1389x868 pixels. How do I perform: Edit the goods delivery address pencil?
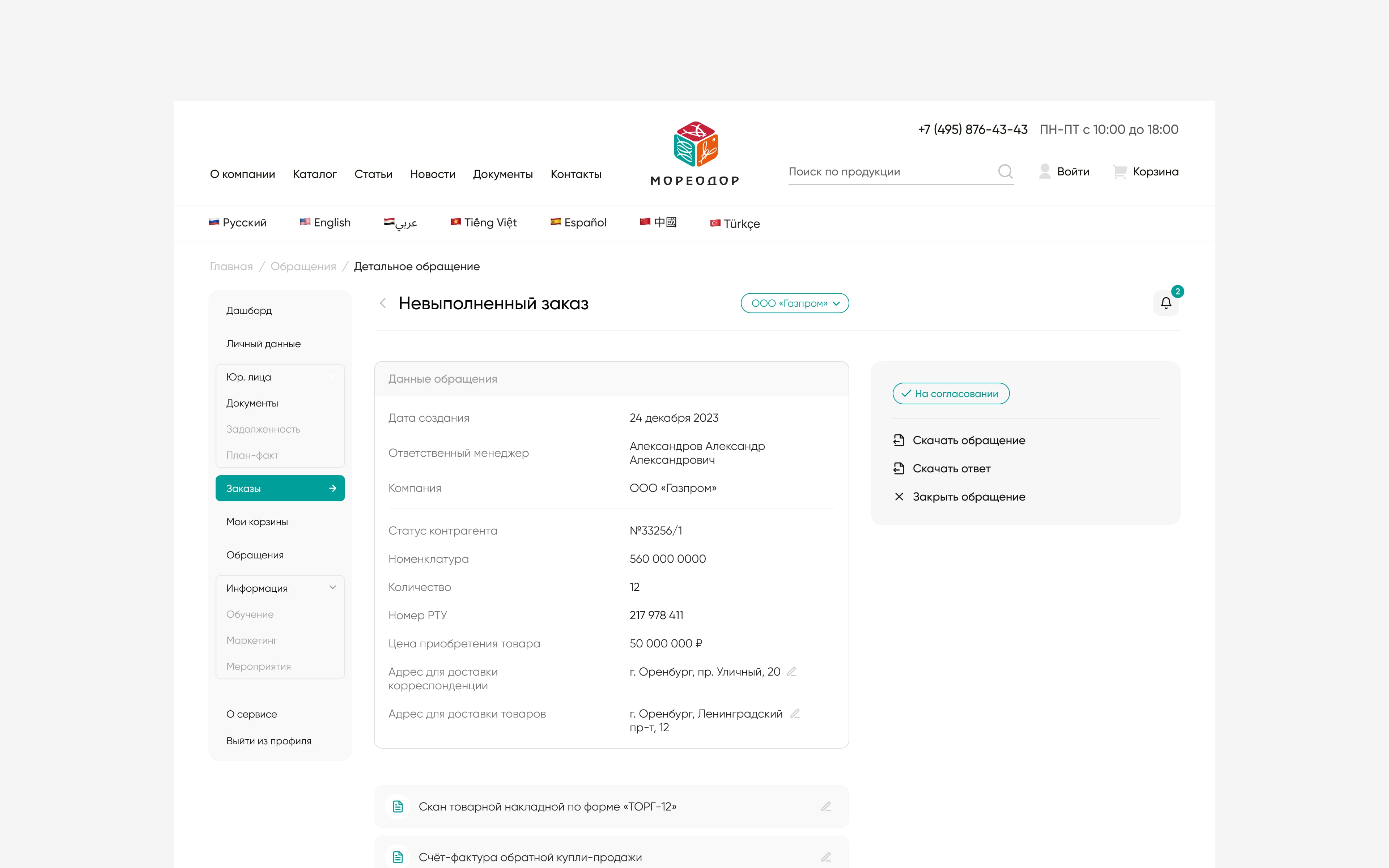tap(795, 714)
